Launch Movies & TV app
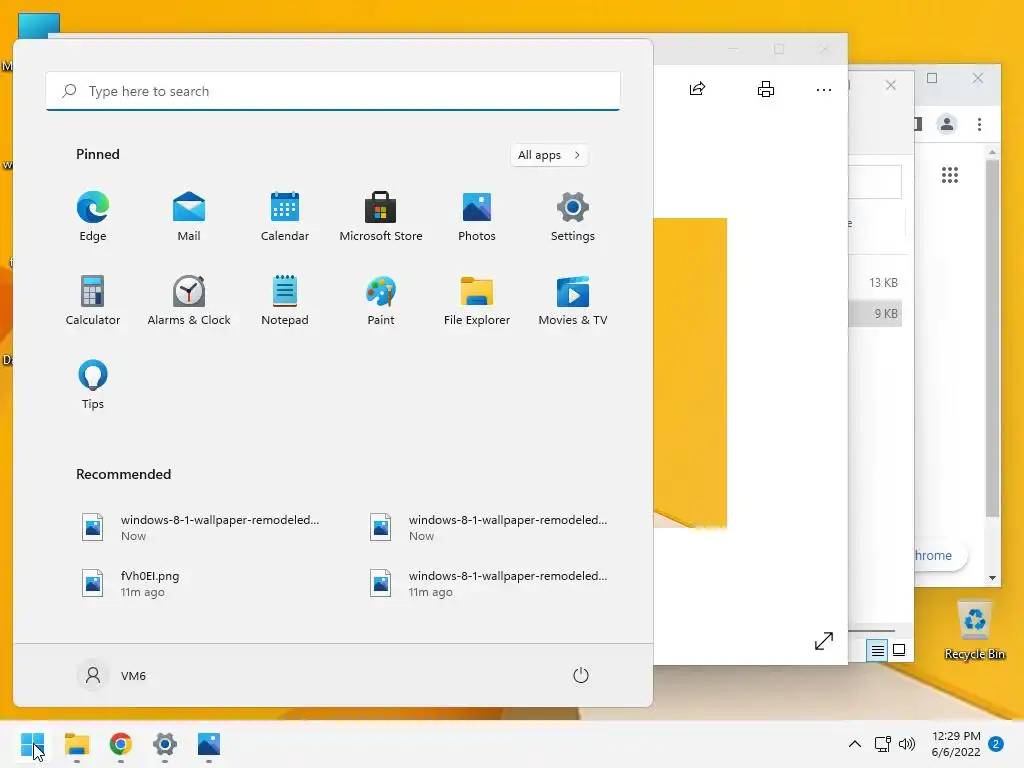1024x768 pixels. [x=573, y=300]
